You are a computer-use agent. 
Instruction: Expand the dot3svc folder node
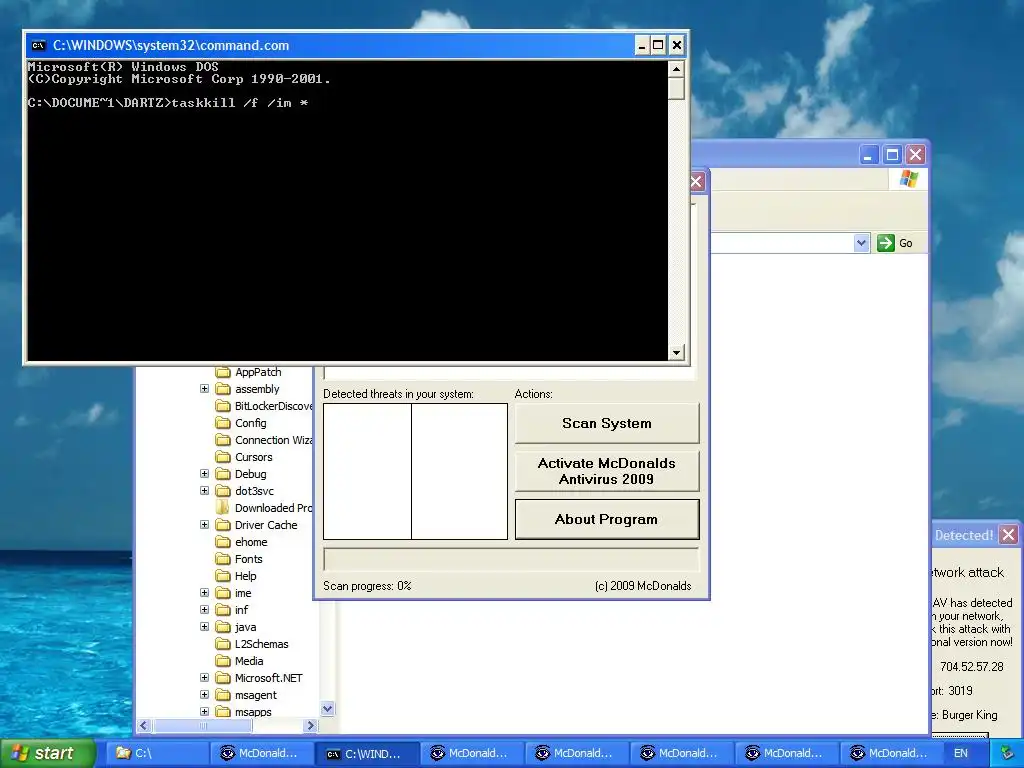[204, 490]
